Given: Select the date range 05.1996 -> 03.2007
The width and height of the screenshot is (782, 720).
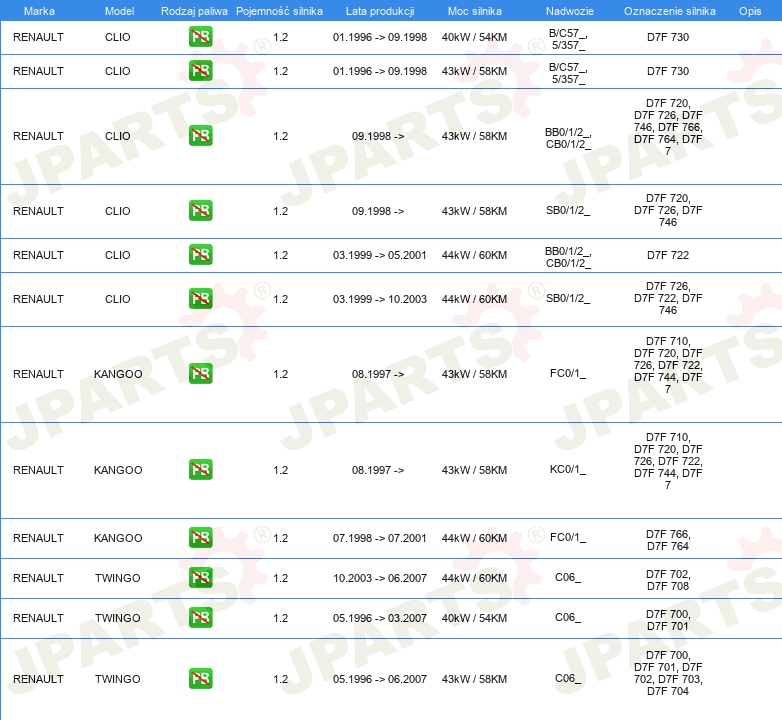Looking at the screenshot, I should (380, 618).
